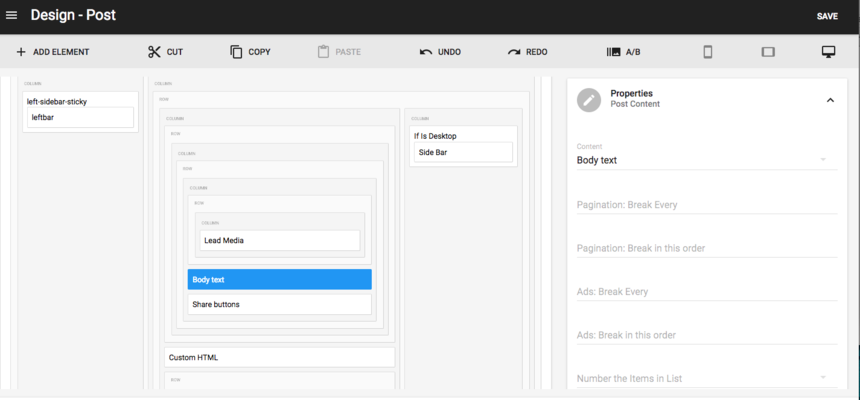860x400 pixels.
Task: Click the Cut scissors icon
Action: [154, 52]
